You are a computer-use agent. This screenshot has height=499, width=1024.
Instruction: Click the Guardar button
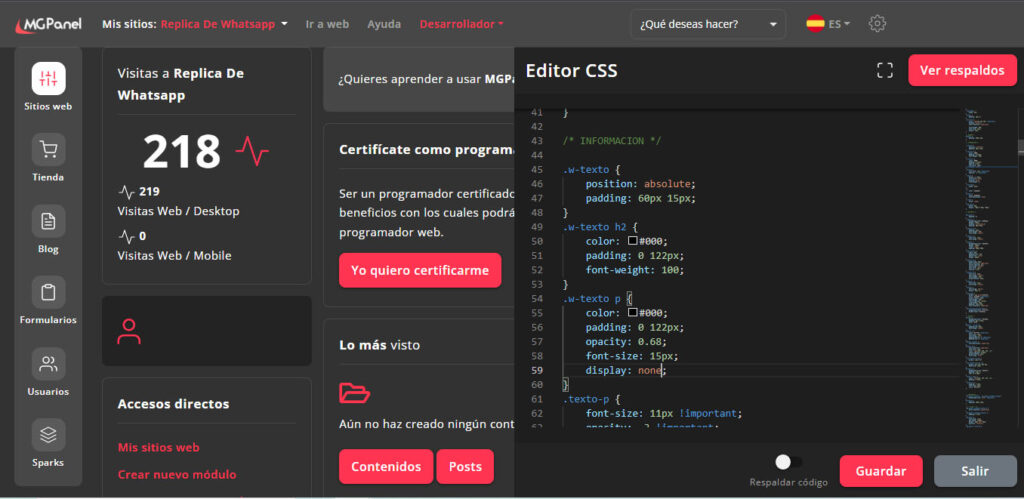[880, 471]
